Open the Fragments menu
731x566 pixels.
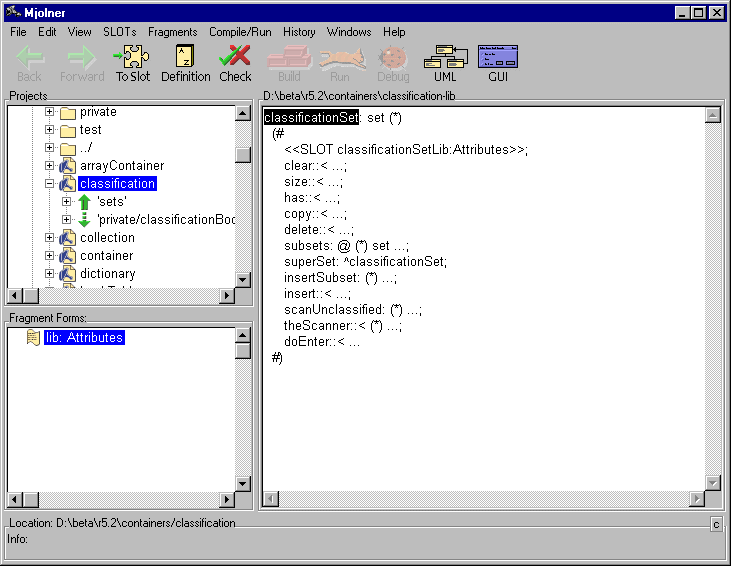tap(172, 32)
